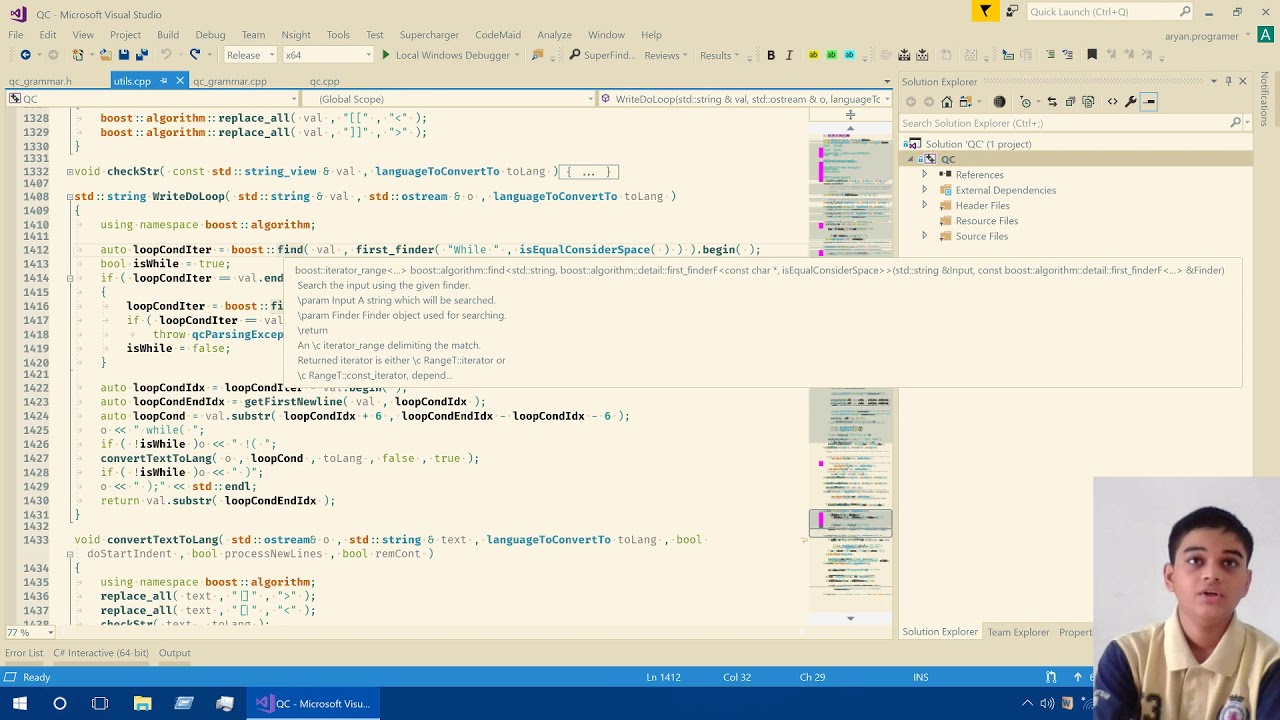Open the Analyze menu

click(x=554, y=35)
